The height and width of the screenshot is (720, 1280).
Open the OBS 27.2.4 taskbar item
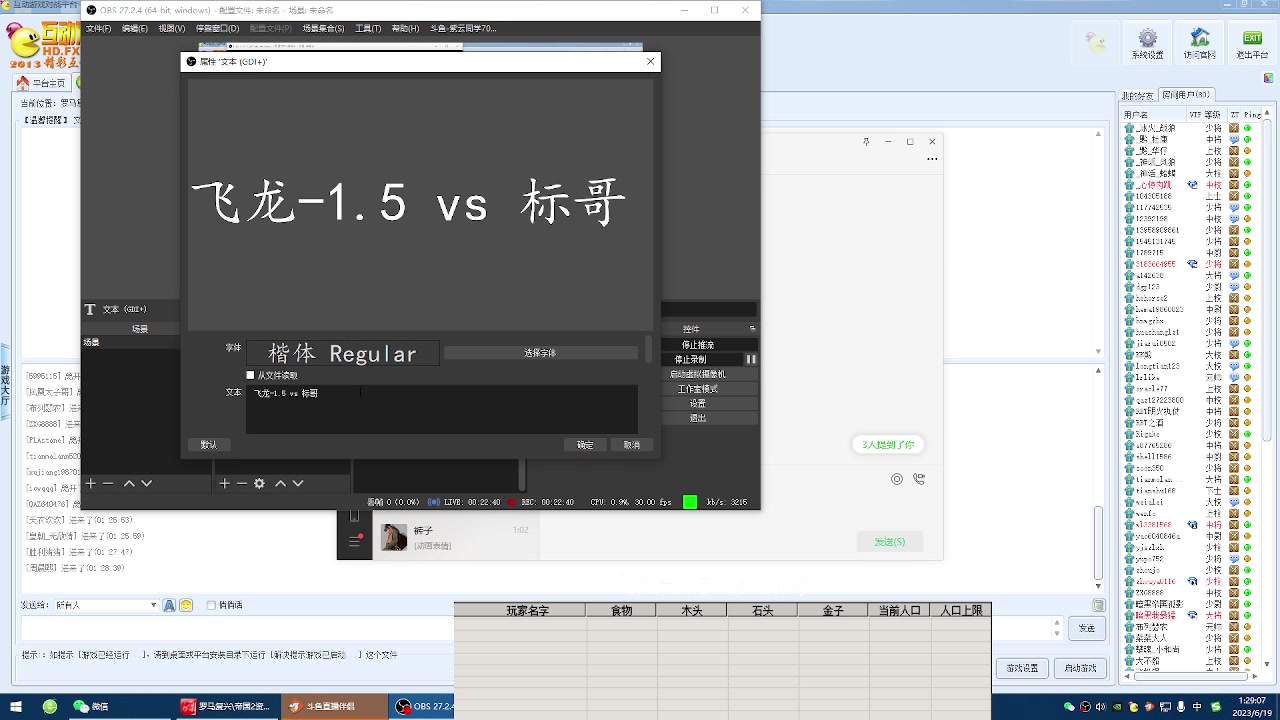click(424, 706)
